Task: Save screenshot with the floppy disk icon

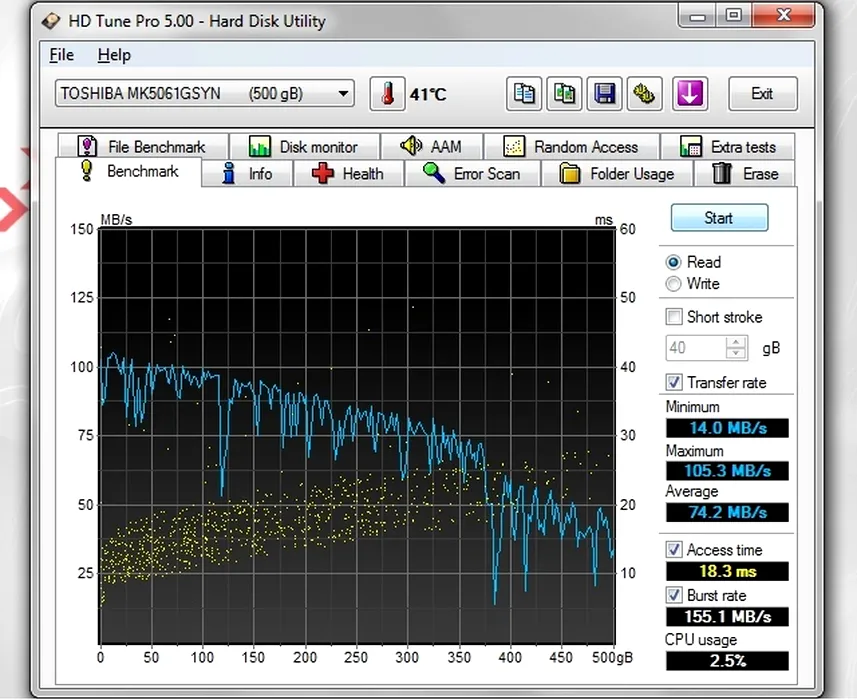Action: 605,94
